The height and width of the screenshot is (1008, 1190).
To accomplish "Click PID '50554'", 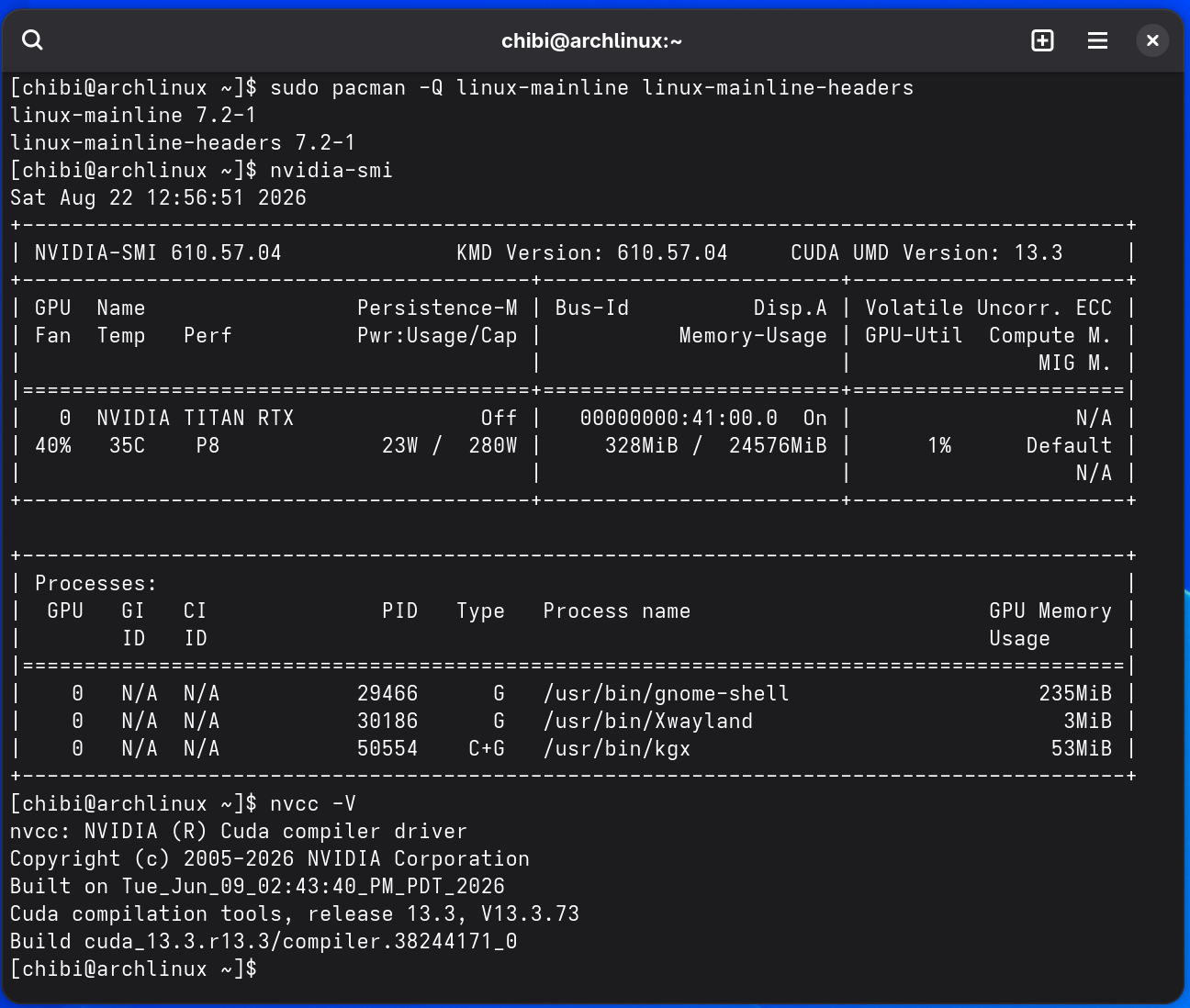I will click(387, 749).
